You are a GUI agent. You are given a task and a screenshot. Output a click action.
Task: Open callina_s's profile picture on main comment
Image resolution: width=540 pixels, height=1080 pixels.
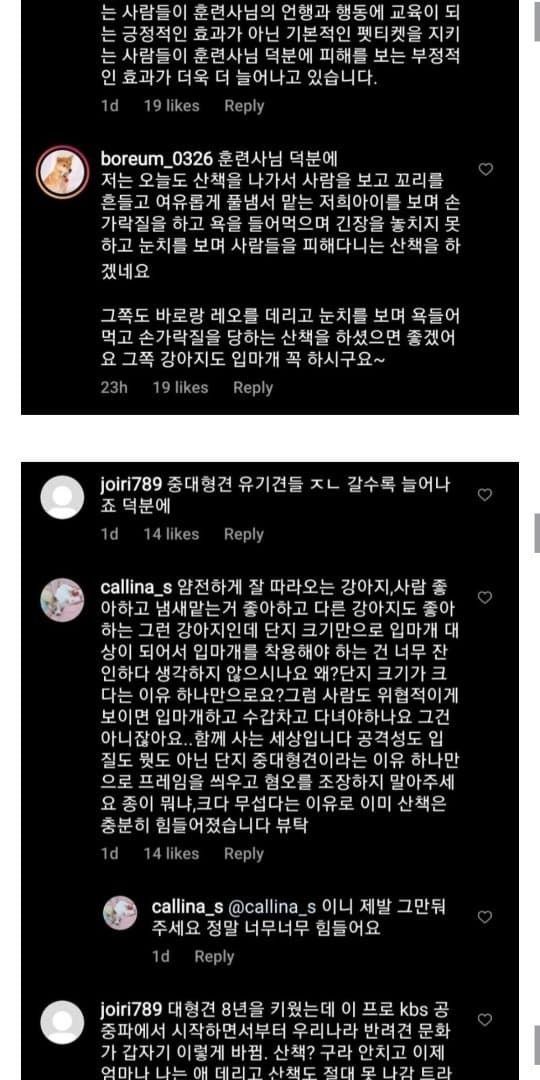click(x=62, y=599)
